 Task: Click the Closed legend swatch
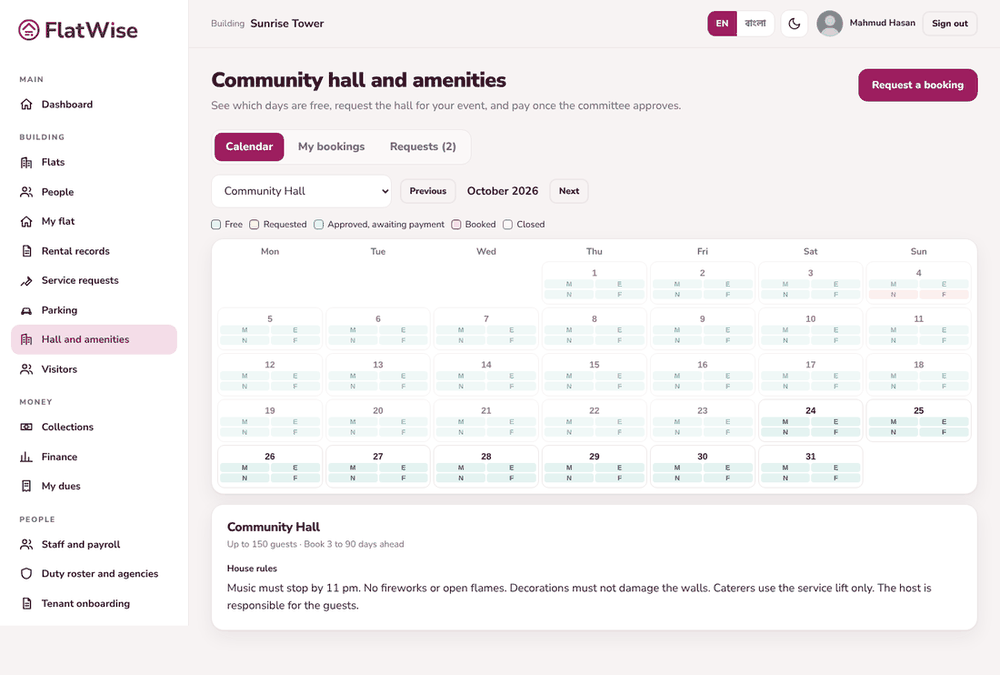508,225
